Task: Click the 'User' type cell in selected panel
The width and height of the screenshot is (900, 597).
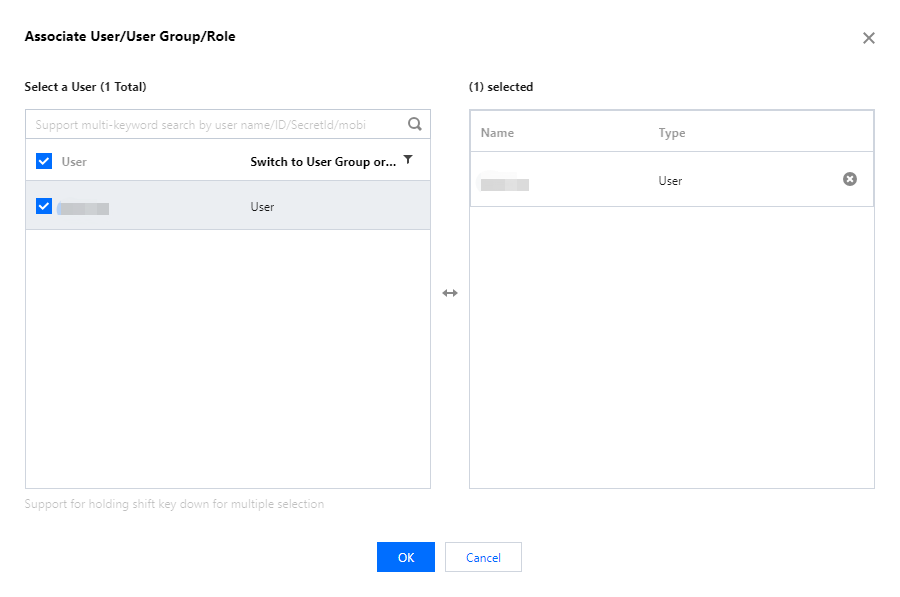Action: pos(670,181)
